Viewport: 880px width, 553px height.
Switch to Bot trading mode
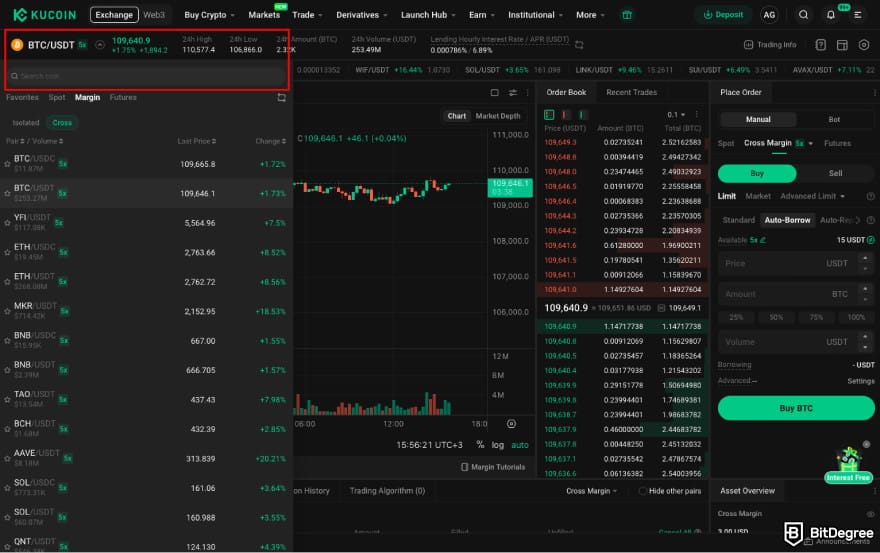tap(834, 120)
